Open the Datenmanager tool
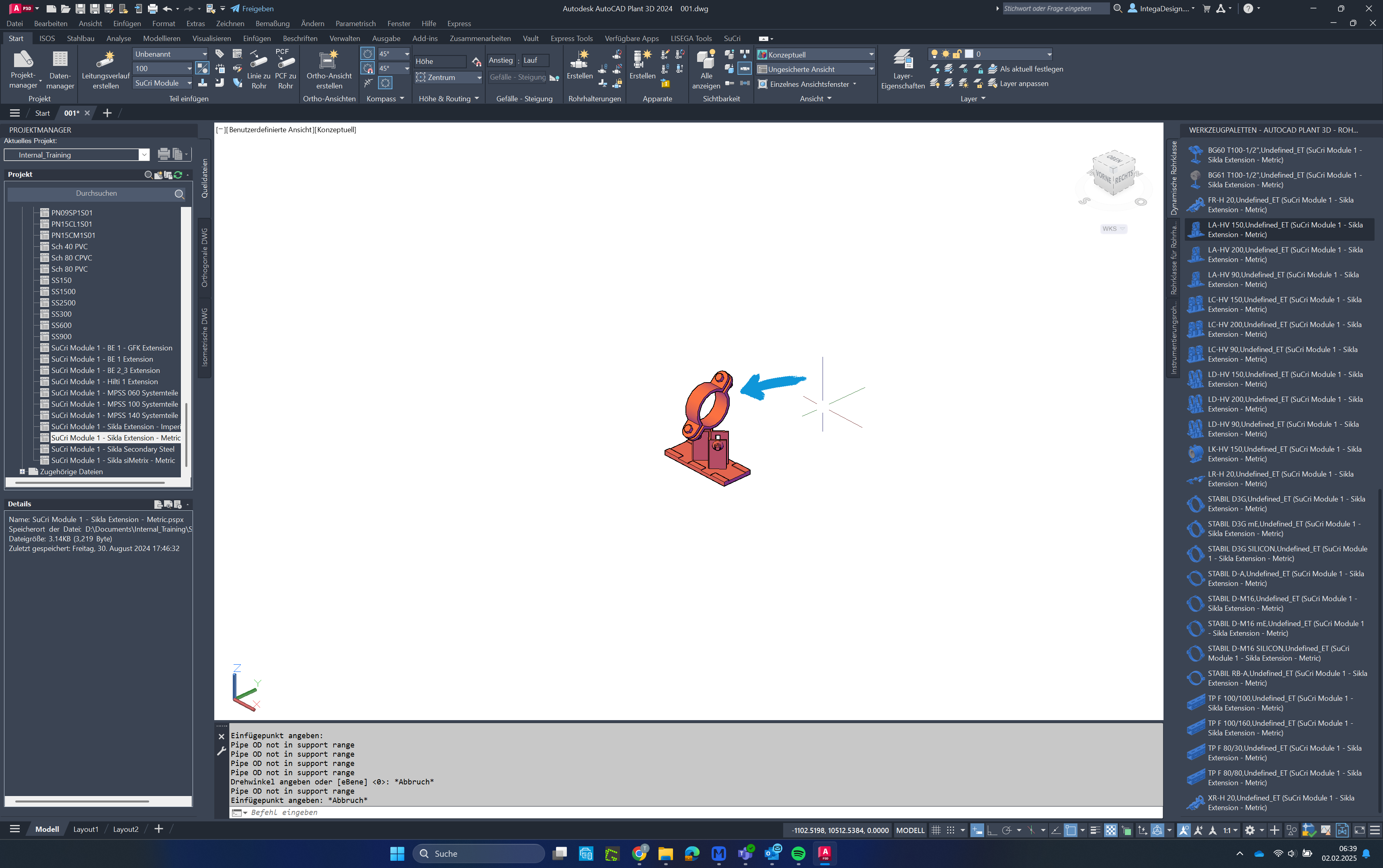This screenshot has height=868, width=1383. point(60,69)
